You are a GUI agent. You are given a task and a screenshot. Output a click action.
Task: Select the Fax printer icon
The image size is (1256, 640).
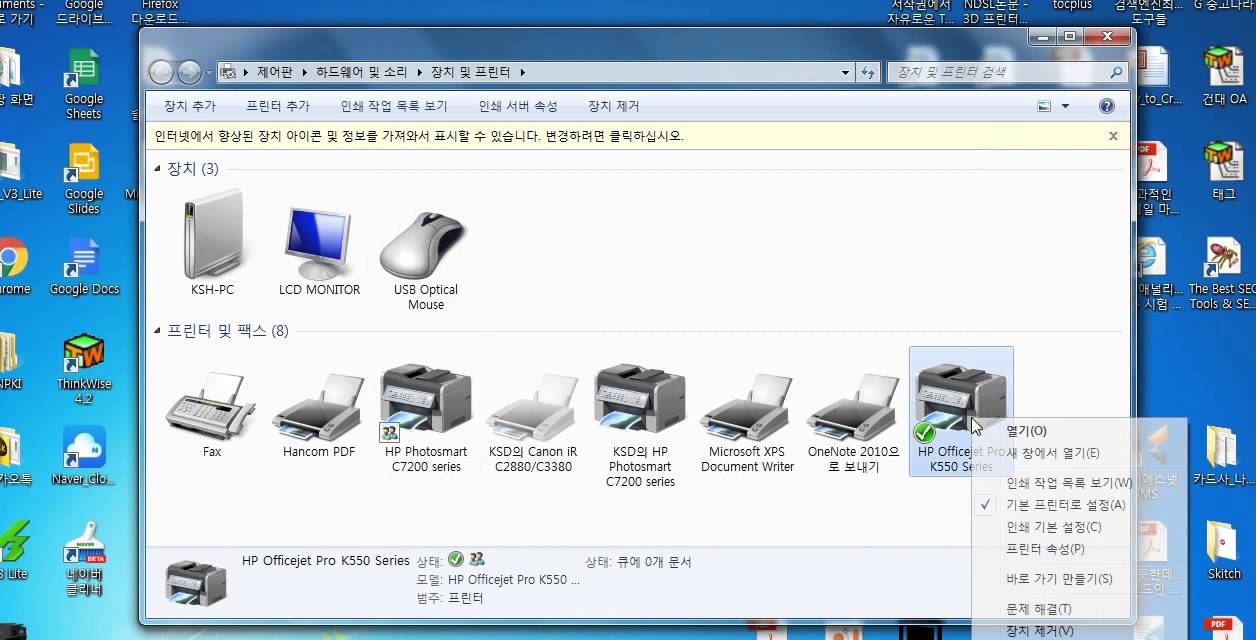point(212,407)
